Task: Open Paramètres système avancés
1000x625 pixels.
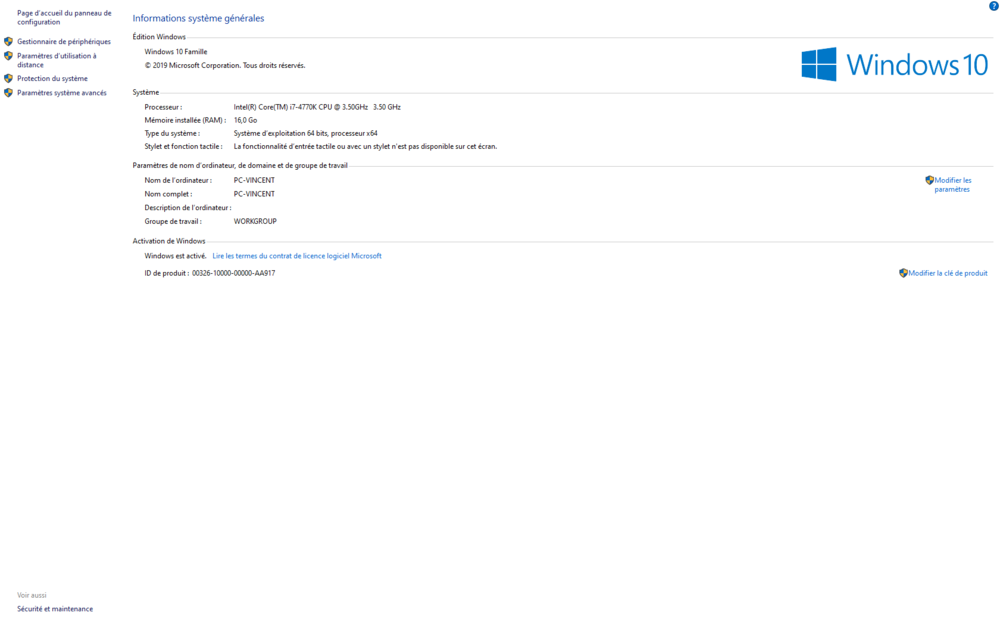Action: [62, 92]
